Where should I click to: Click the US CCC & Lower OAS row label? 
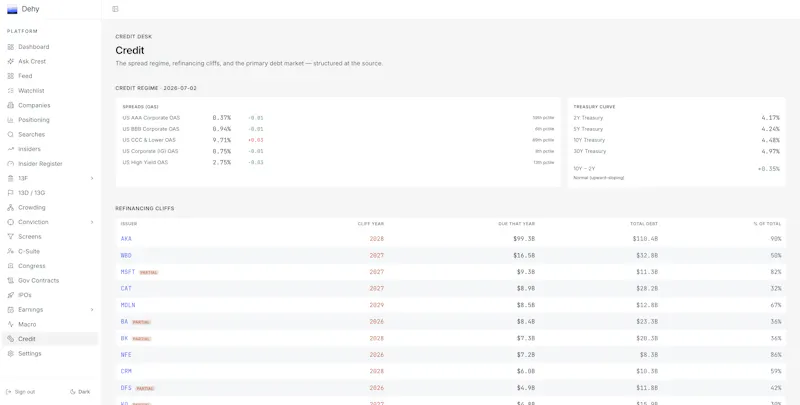tap(149, 140)
